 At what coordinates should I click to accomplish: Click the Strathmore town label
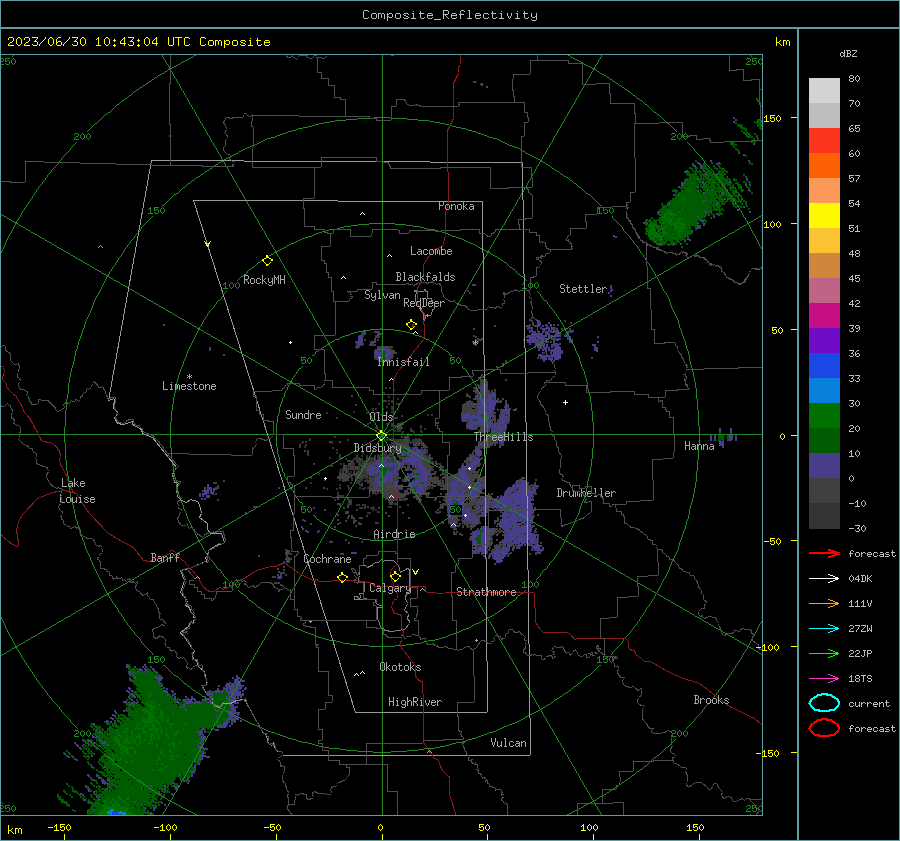click(x=486, y=592)
